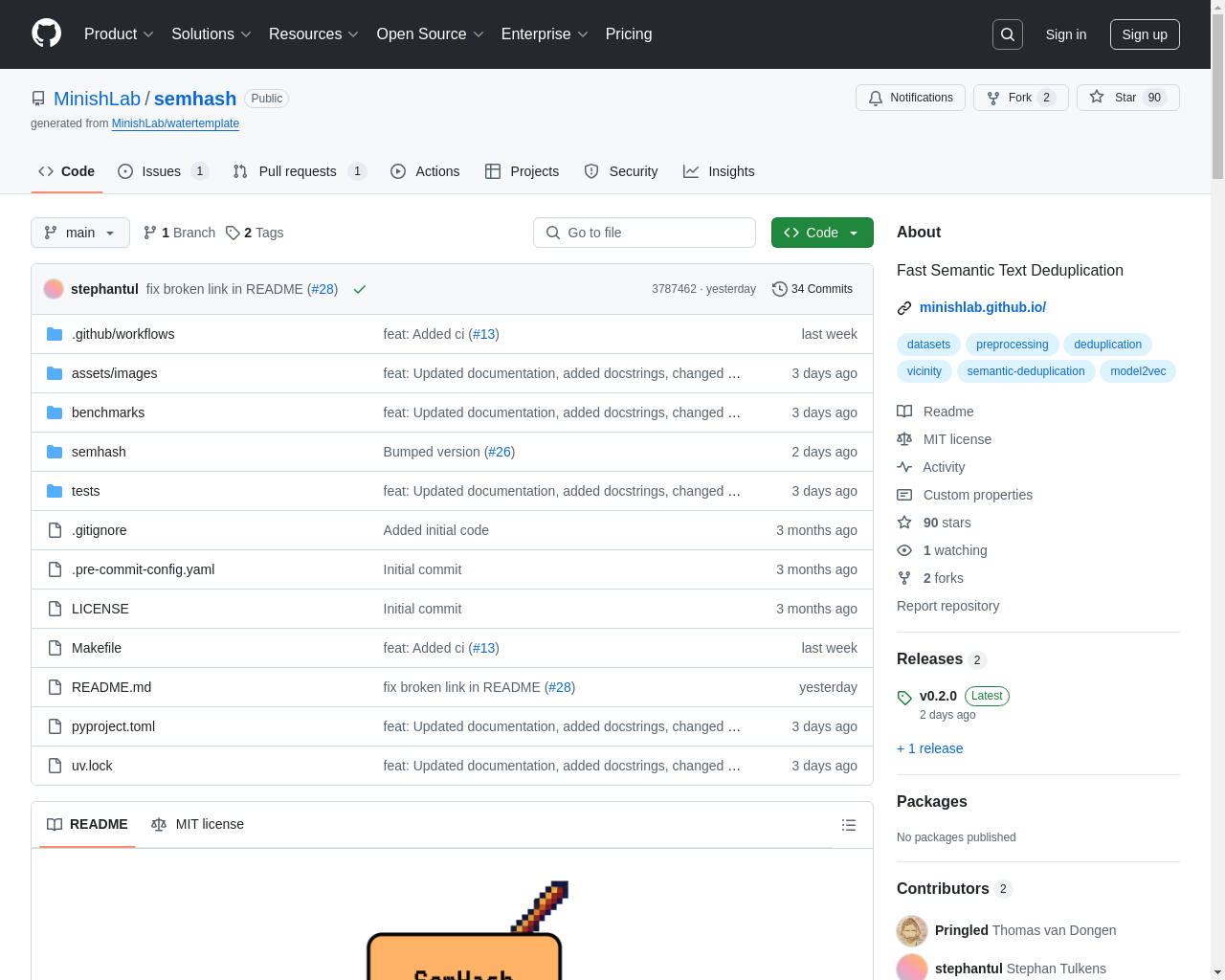Star the semhash repository

[1127, 98]
